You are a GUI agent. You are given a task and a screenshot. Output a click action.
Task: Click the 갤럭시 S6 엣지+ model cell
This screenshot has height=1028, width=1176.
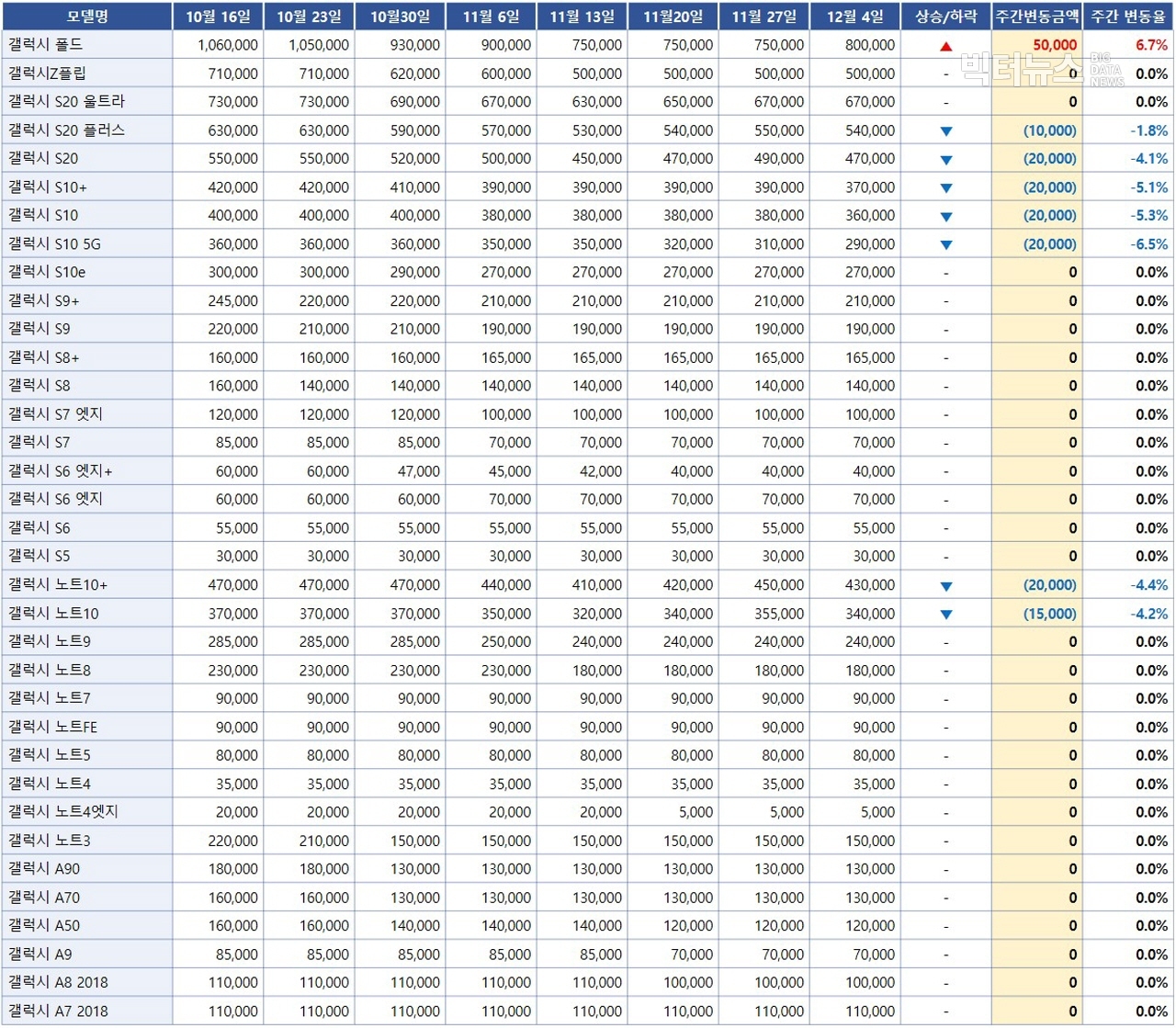[86, 471]
